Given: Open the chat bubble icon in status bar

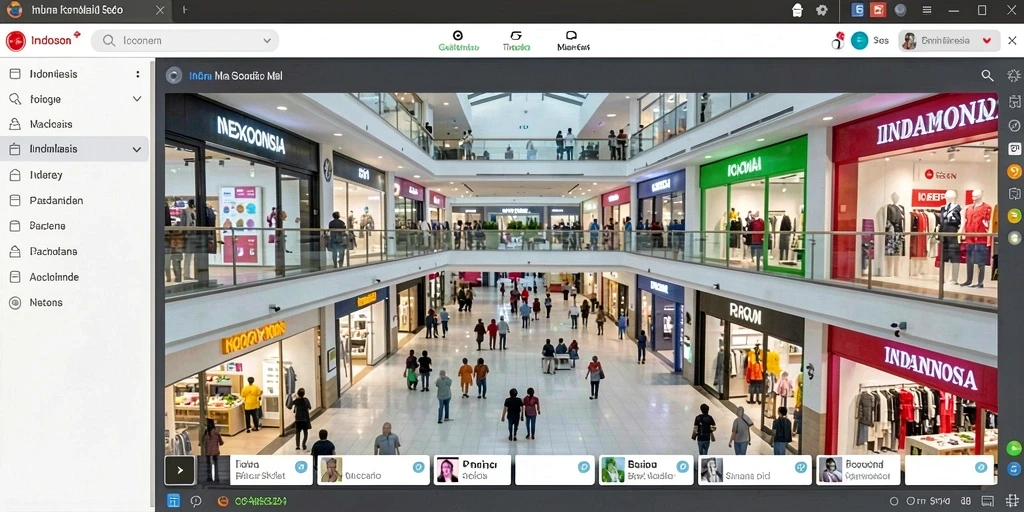Looking at the screenshot, I should point(196,501).
